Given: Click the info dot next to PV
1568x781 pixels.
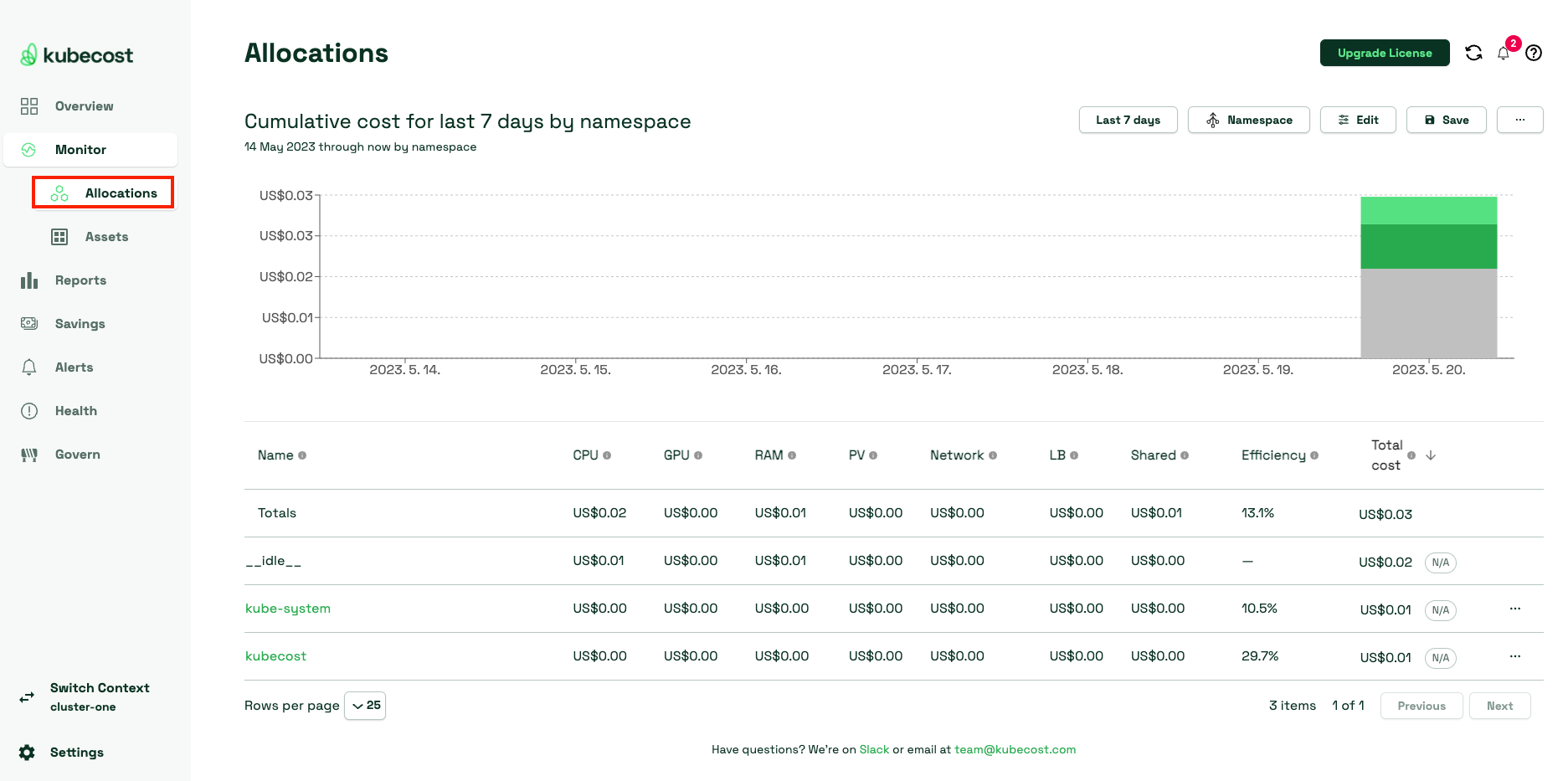Looking at the screenshot, I should [873, 455].
